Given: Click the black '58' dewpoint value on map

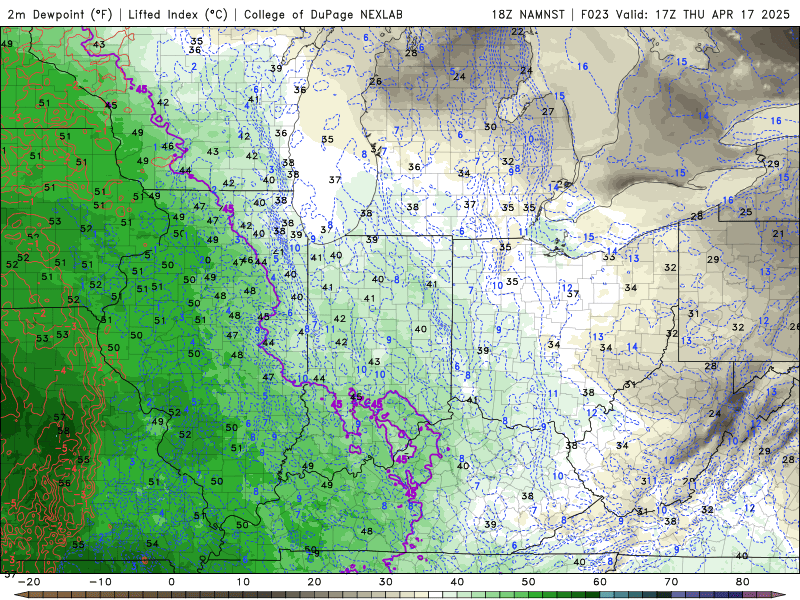Looking at the screenshot, I should pyautogui.click(x=63, y=431).
